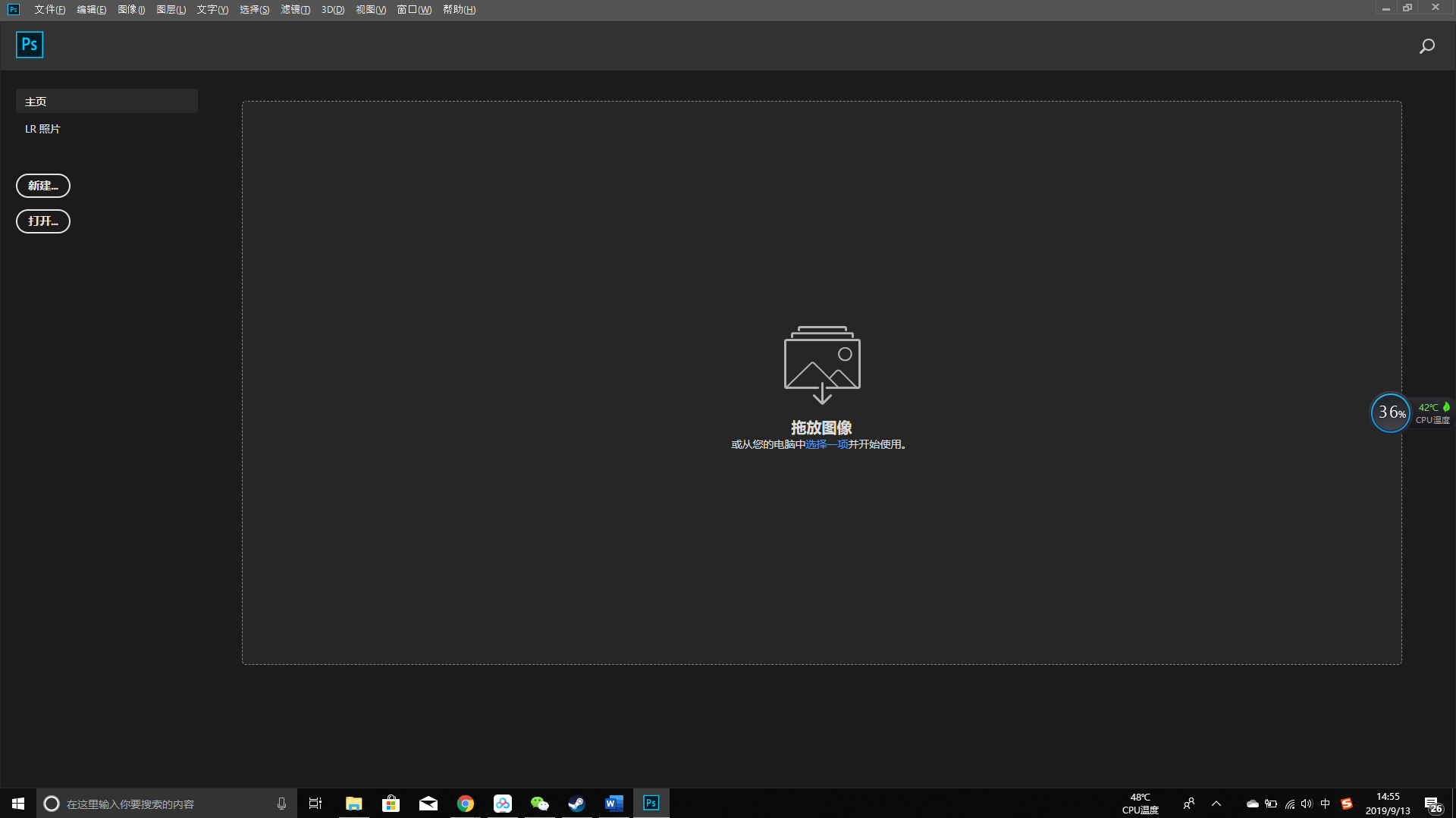Open the 3D(D) menu

[x=332, y=10]
